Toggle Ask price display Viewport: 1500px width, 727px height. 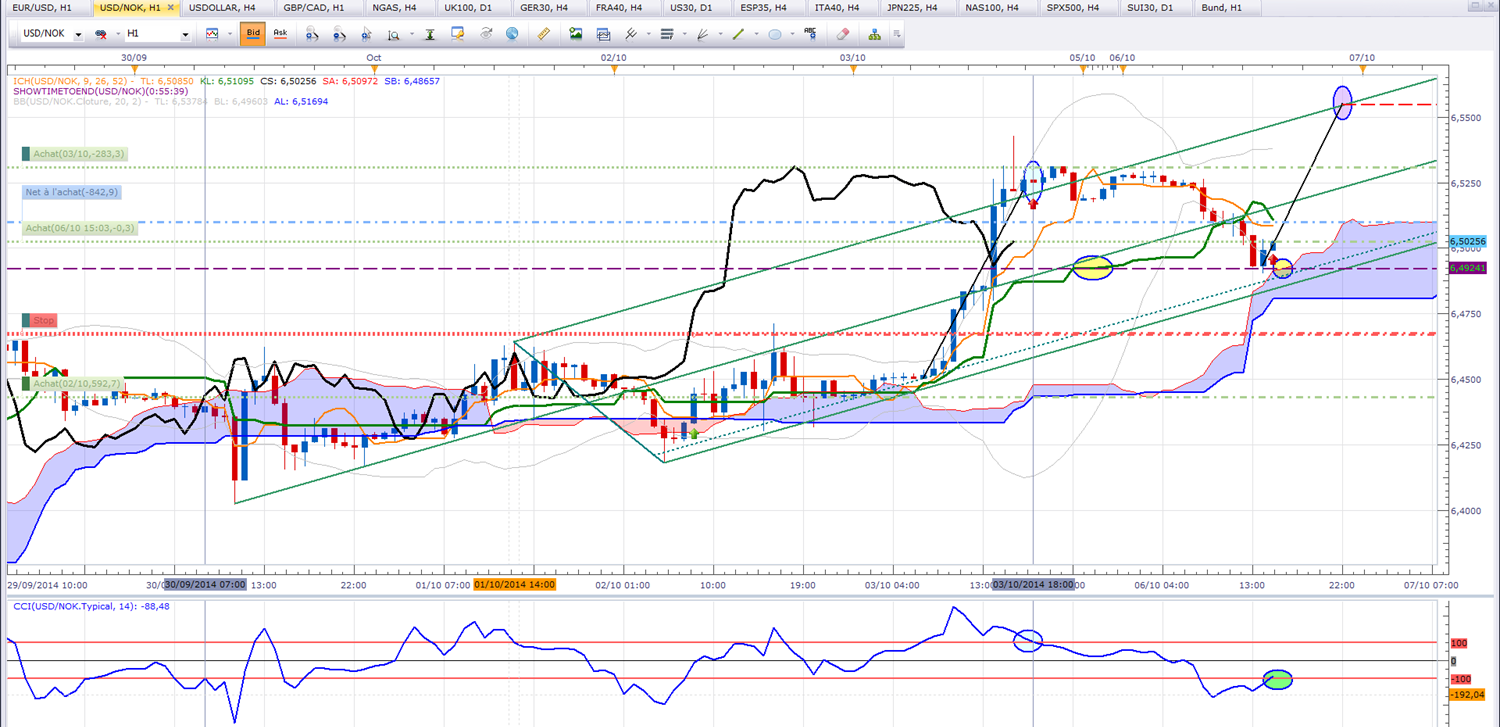tap(280, 34)
